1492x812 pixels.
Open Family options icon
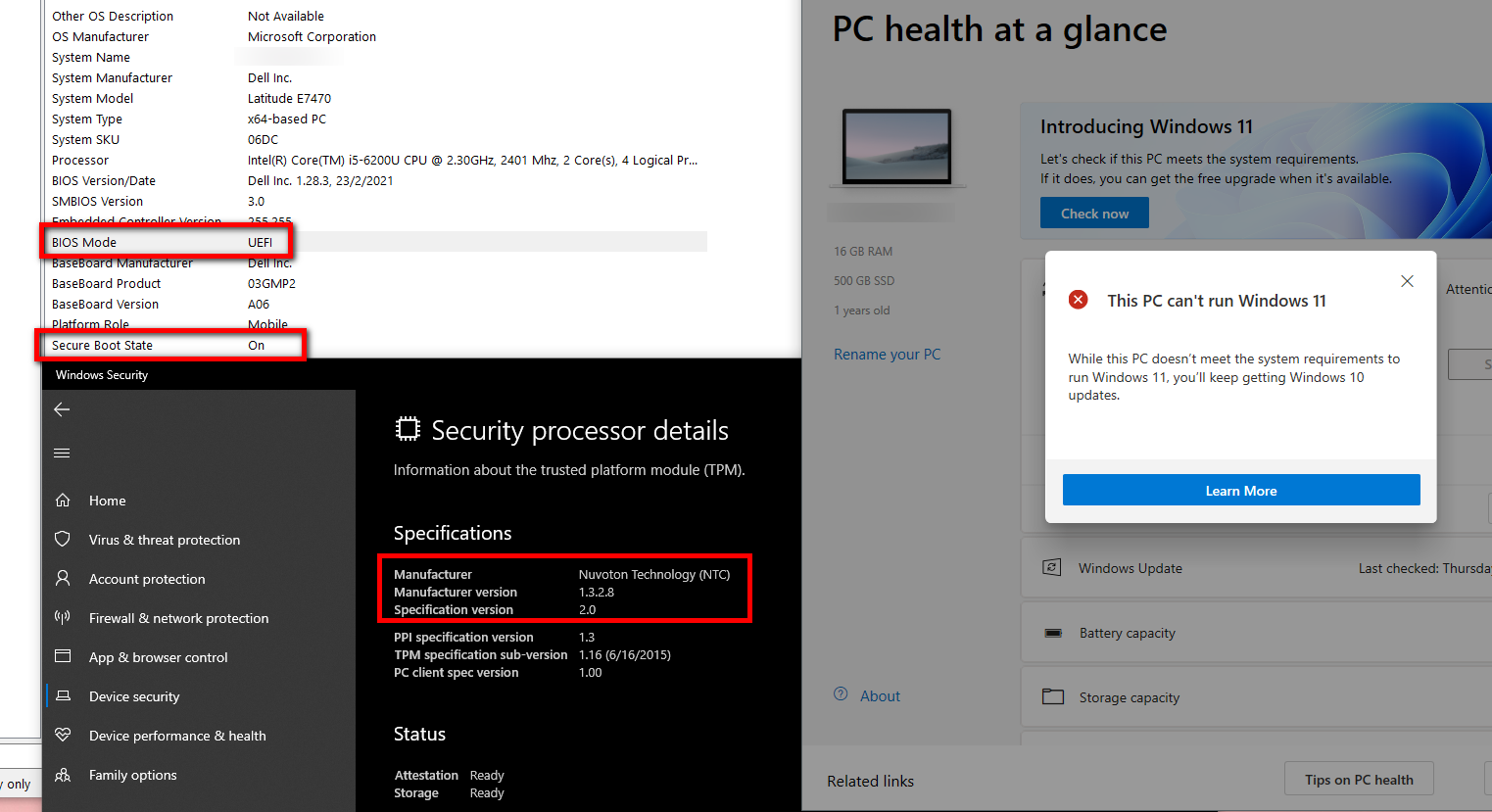coord(63,775)
